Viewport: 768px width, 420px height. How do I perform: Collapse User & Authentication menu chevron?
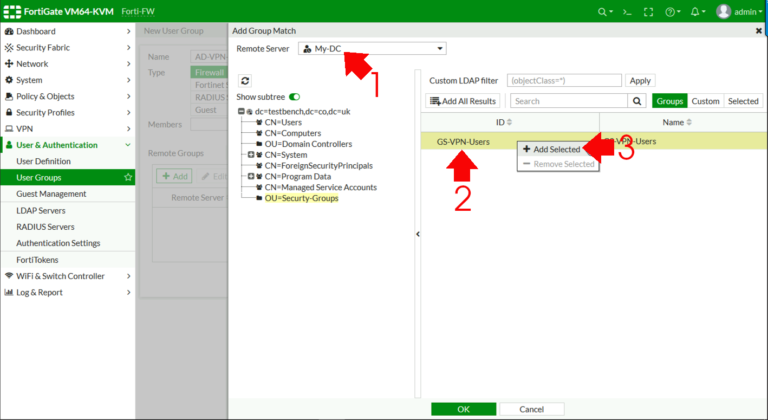(128, 145)
